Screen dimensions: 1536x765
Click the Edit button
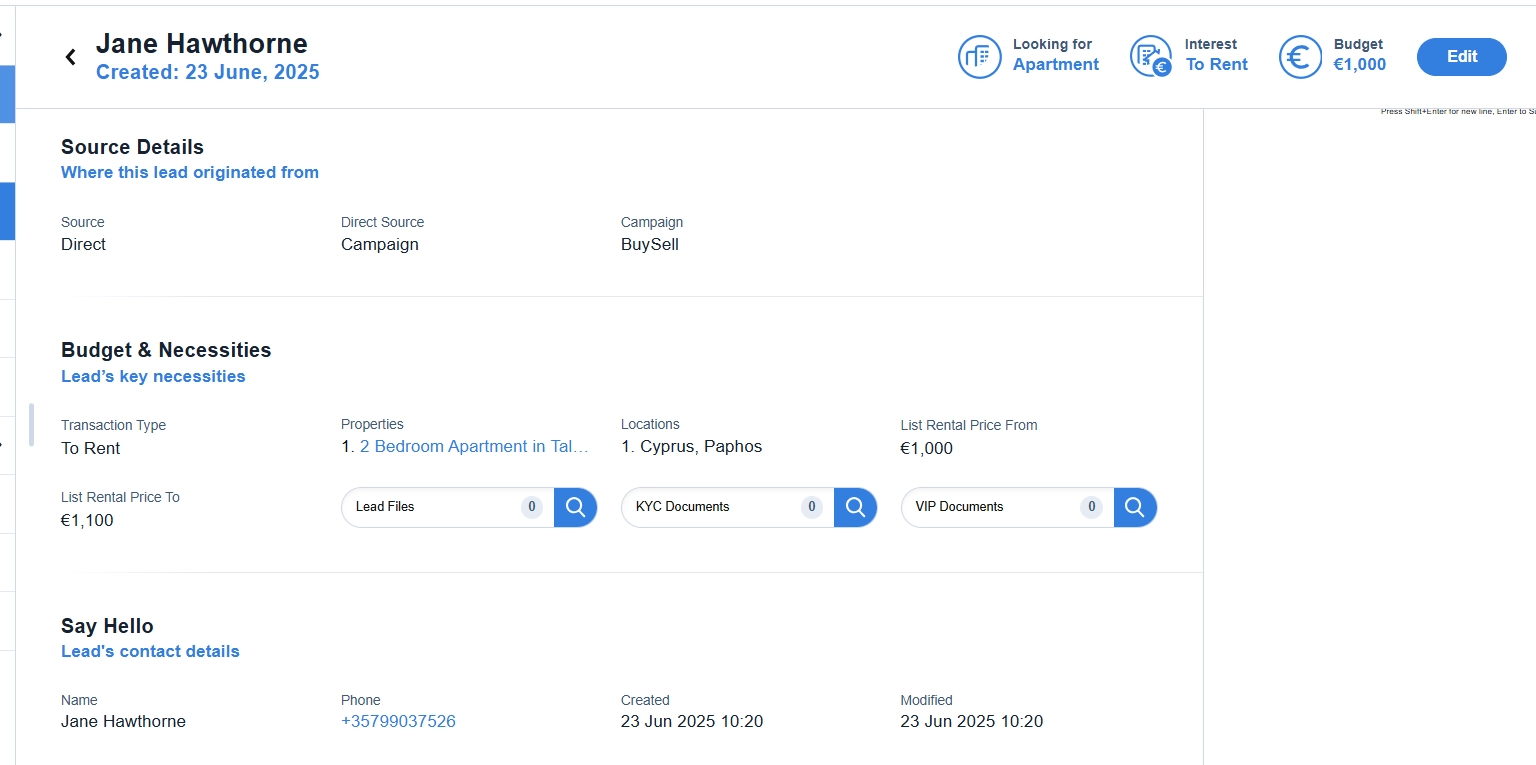click(x=1461, y=57)
